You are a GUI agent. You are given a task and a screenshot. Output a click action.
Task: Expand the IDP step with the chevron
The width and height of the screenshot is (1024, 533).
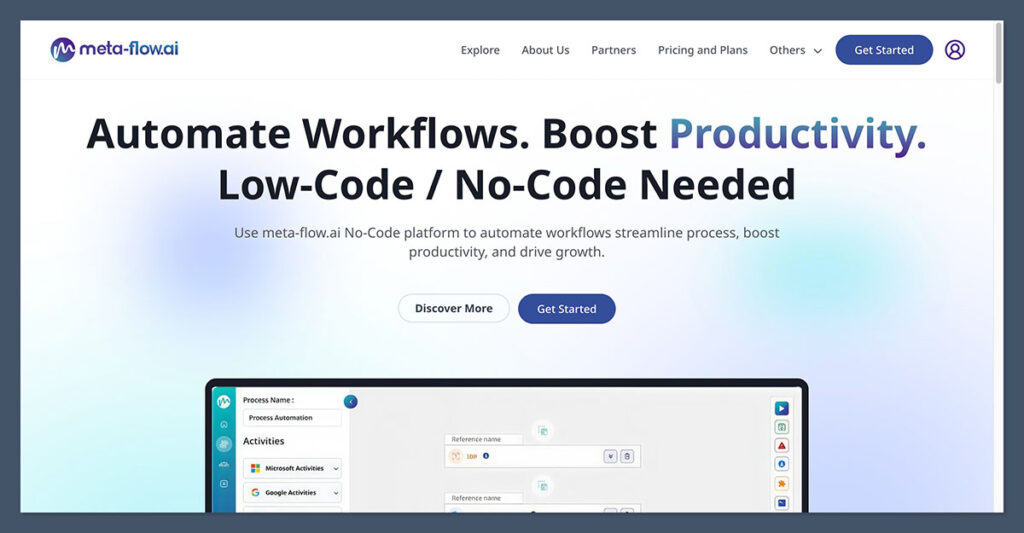[610, 457]
